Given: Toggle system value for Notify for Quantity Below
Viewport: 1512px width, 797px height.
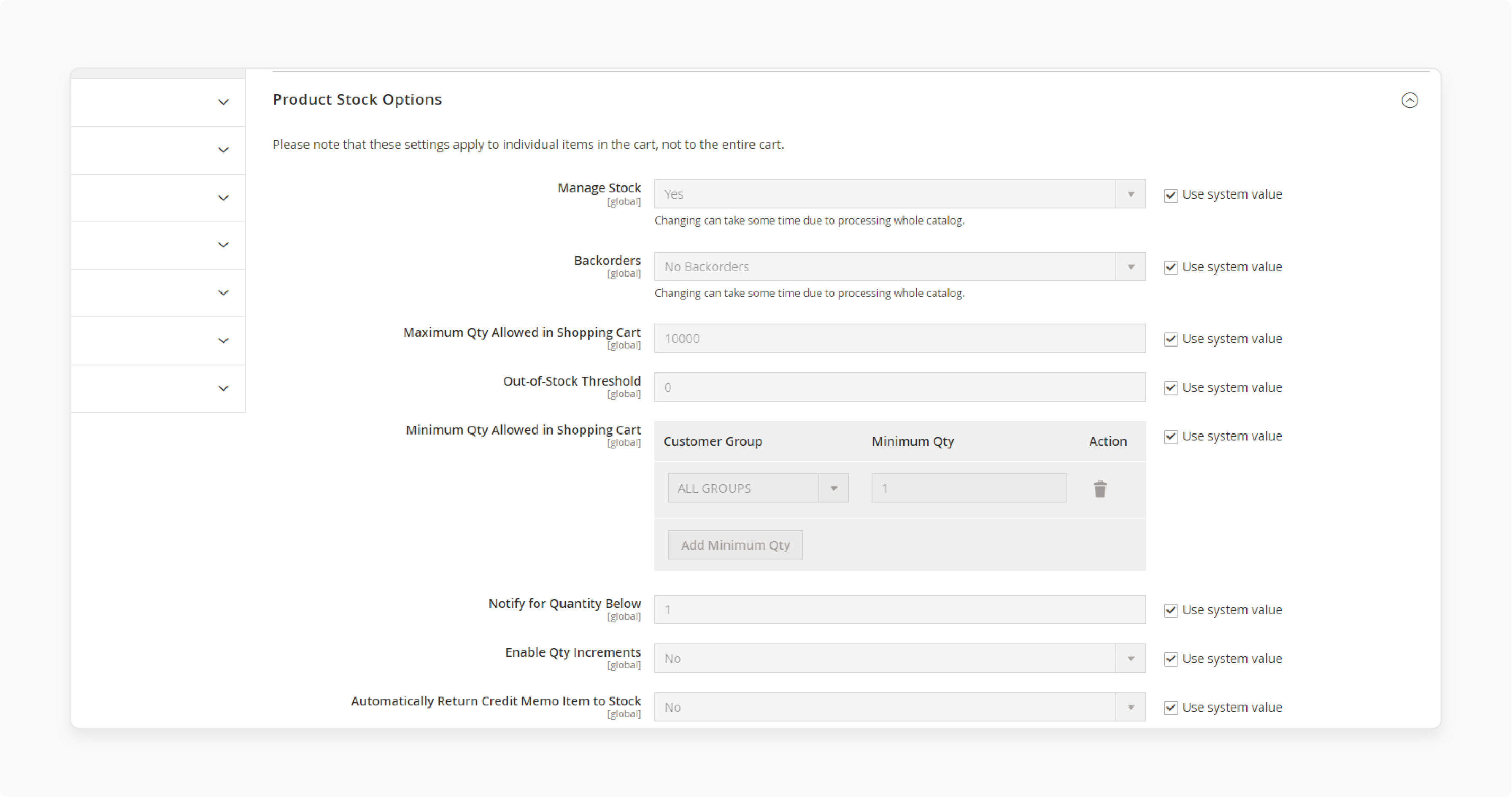Looking at the screenshot, I should 1170,611.
